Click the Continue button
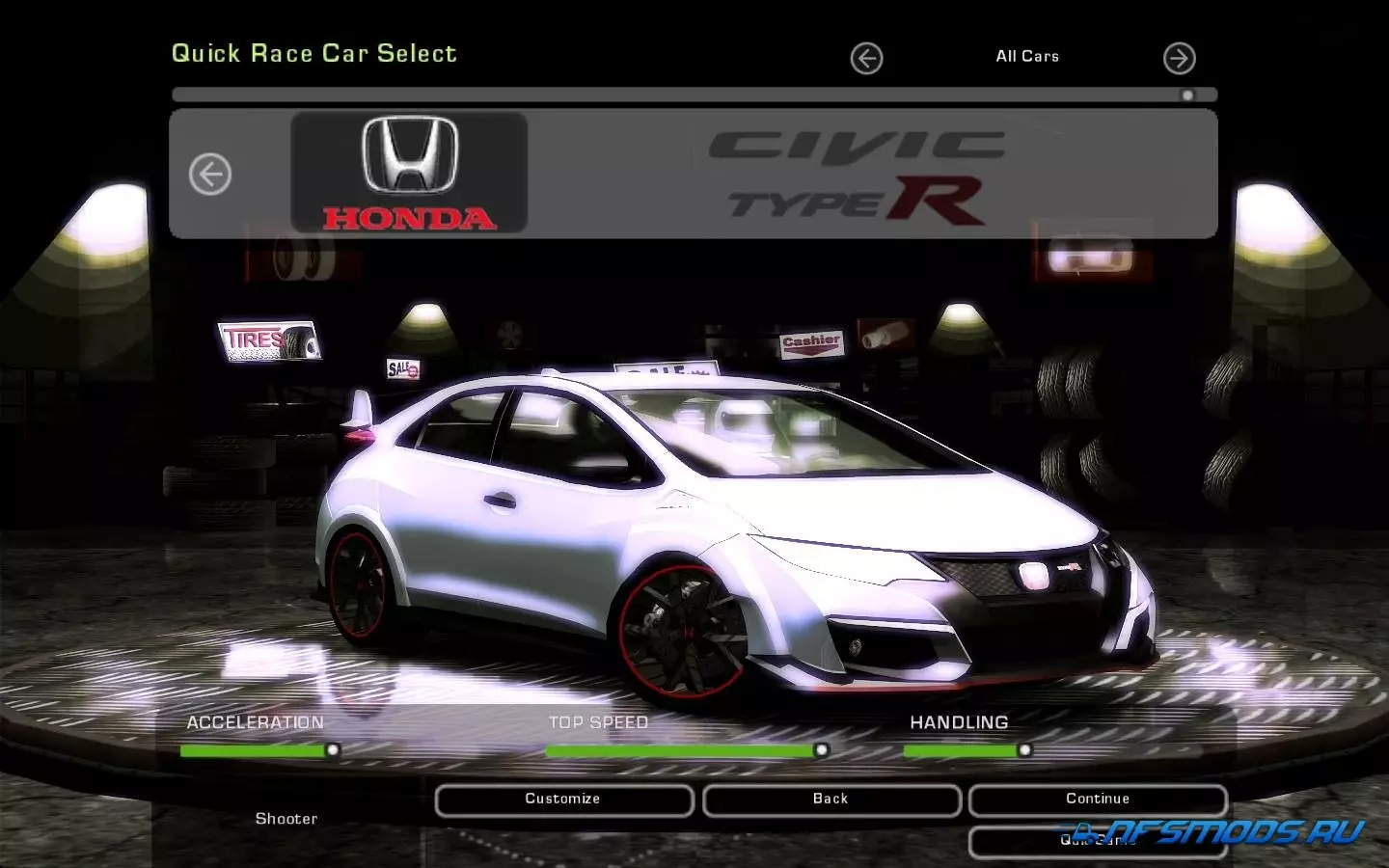Viewport: 1389px width, 868px height. (1098, 800)
